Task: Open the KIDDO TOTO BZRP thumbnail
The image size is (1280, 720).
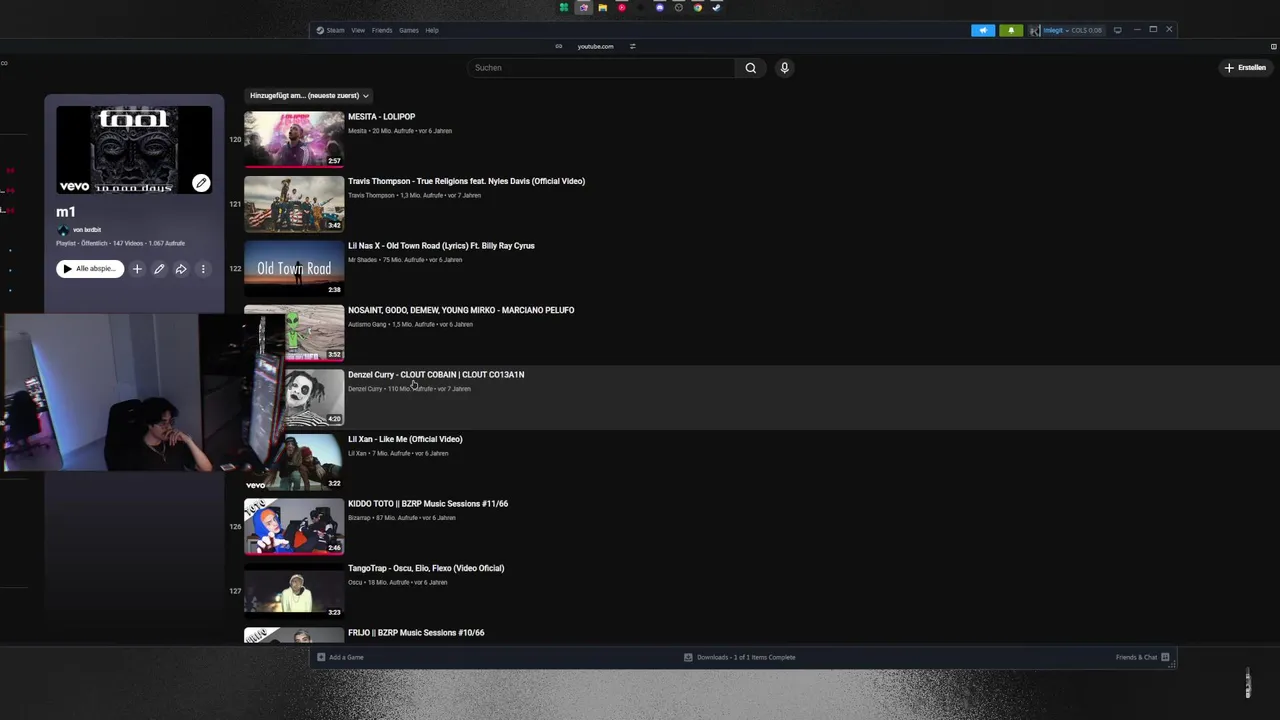Action: point(294,526)
